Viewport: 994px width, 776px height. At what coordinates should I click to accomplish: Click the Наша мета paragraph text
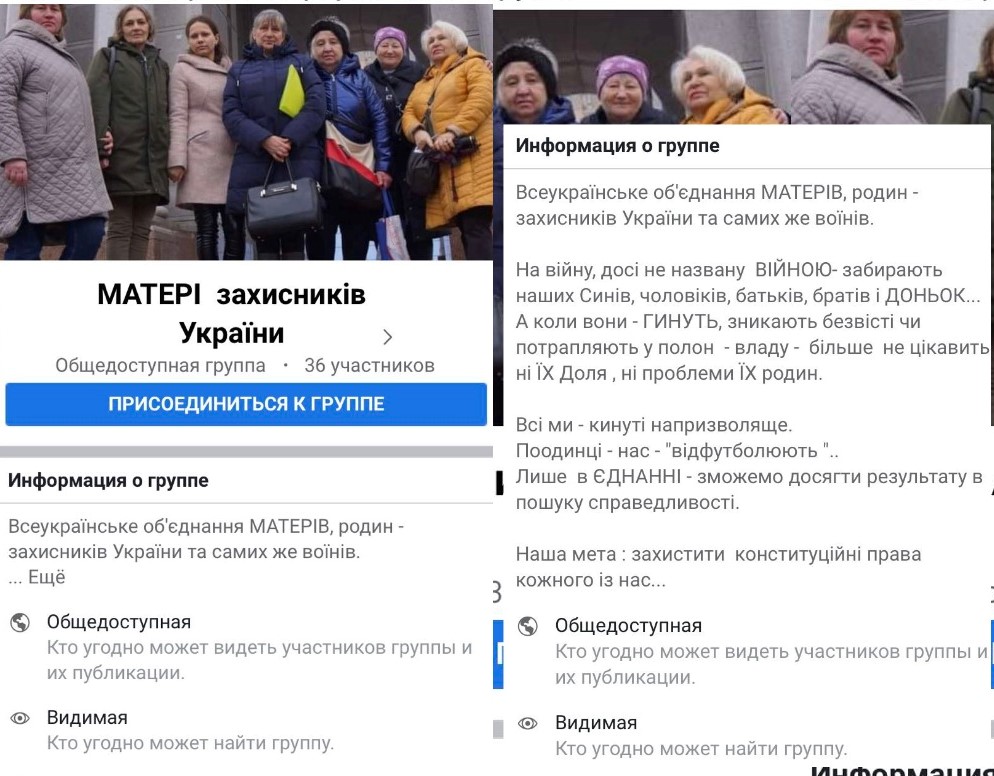tap(718, 567)
